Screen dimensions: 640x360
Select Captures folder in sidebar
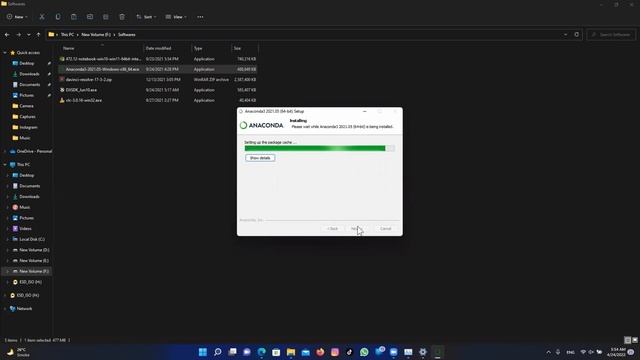(x=27, y=117)
